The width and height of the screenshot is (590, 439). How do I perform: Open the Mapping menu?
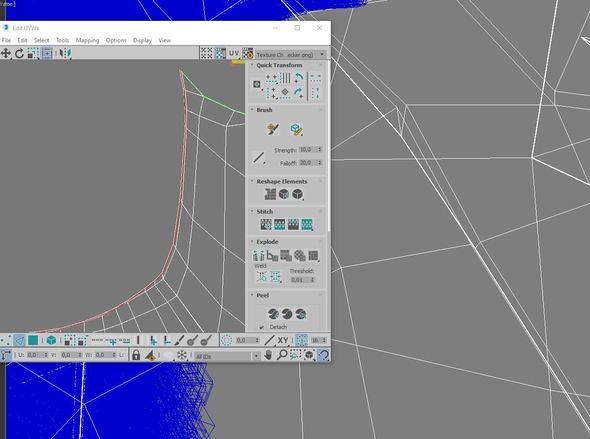[x=87, y=40]
